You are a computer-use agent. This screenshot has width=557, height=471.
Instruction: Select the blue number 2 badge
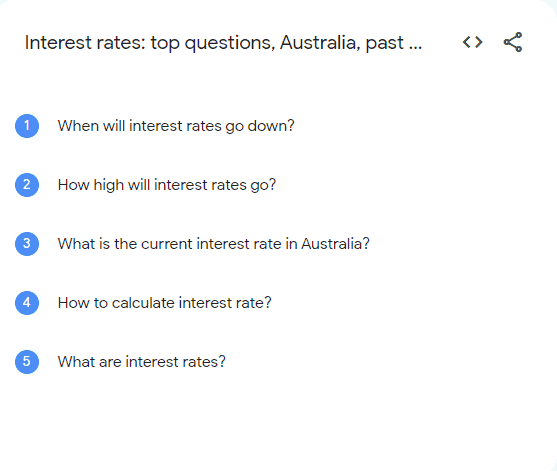(27, 185)
